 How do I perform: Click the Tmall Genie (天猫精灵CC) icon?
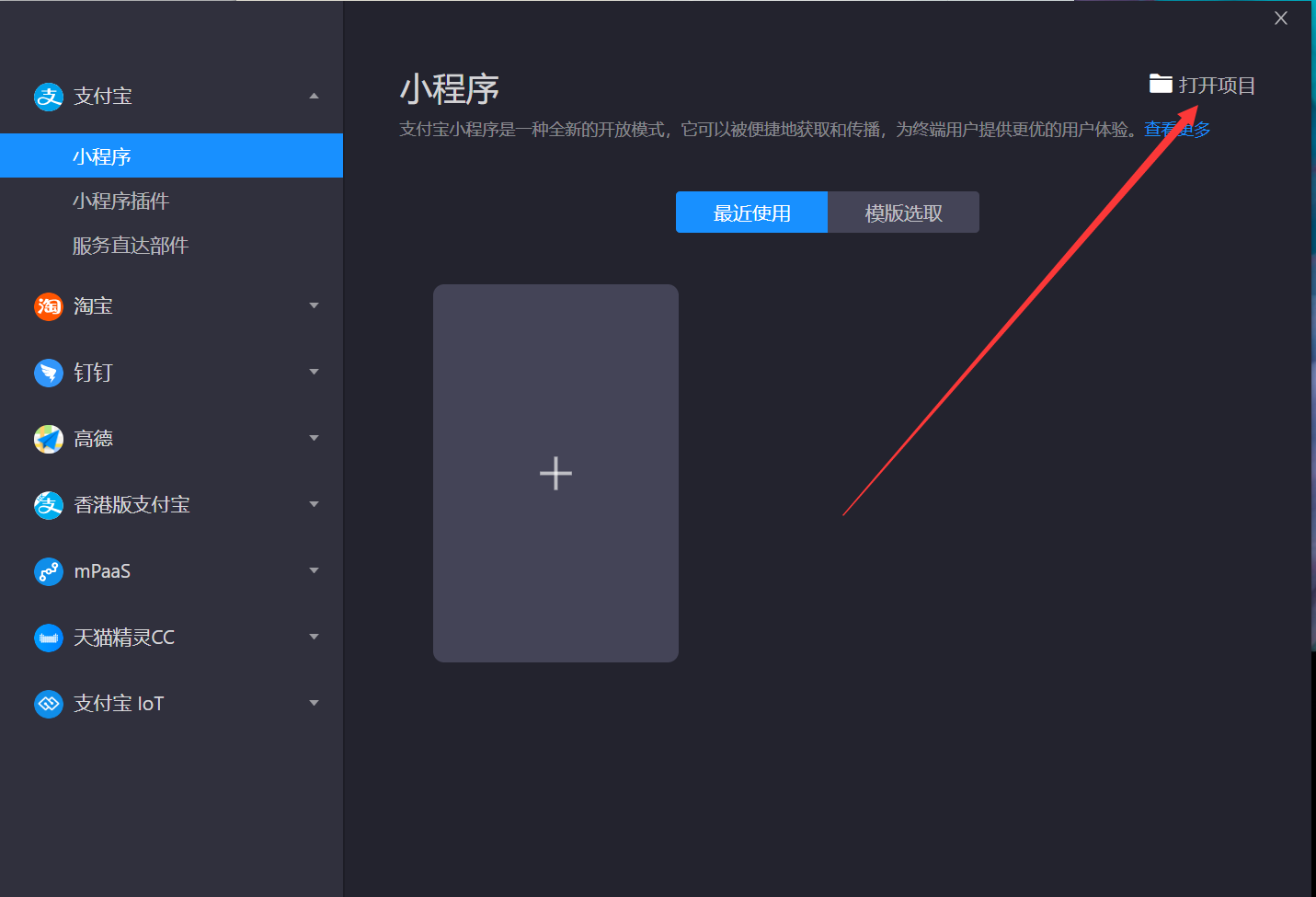coord(49,638)
